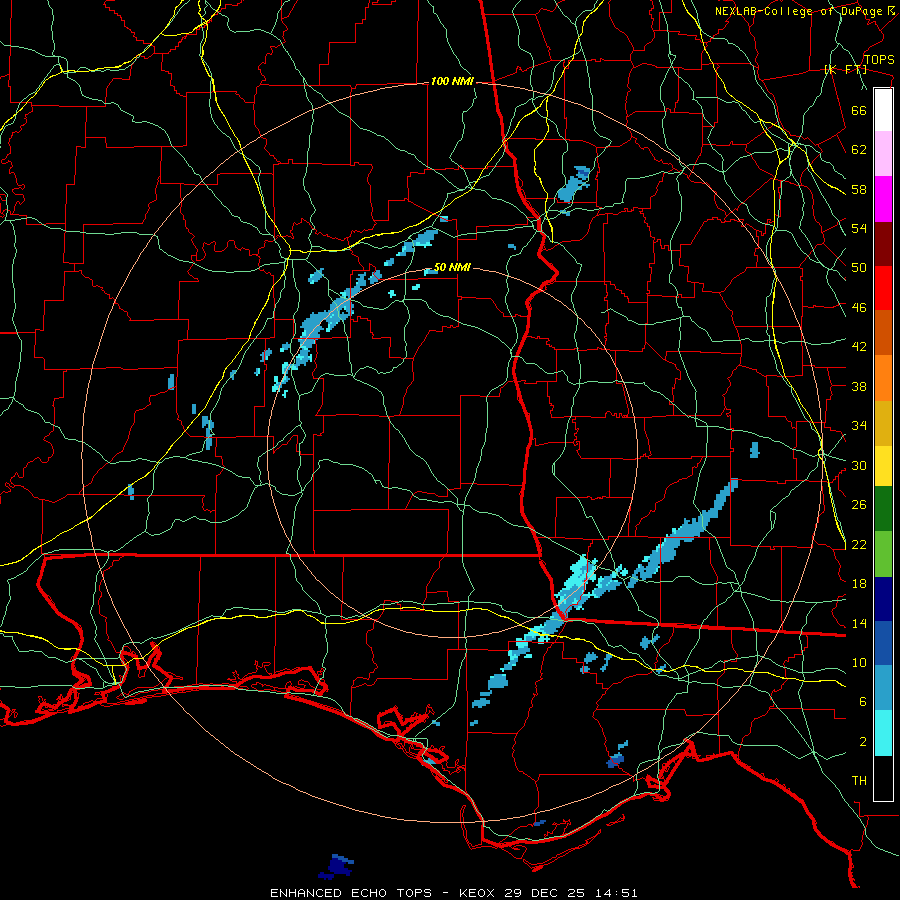
Task: Select the bright red legend swatch
Action: pos(883,288)
